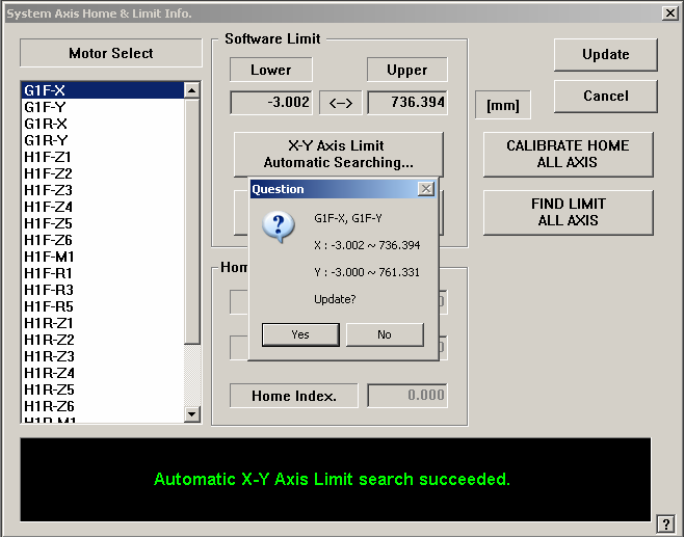The width and height of the screenshot is (684, 537).
Task: Click the Home Index. button
Action: tap(294, 396)
